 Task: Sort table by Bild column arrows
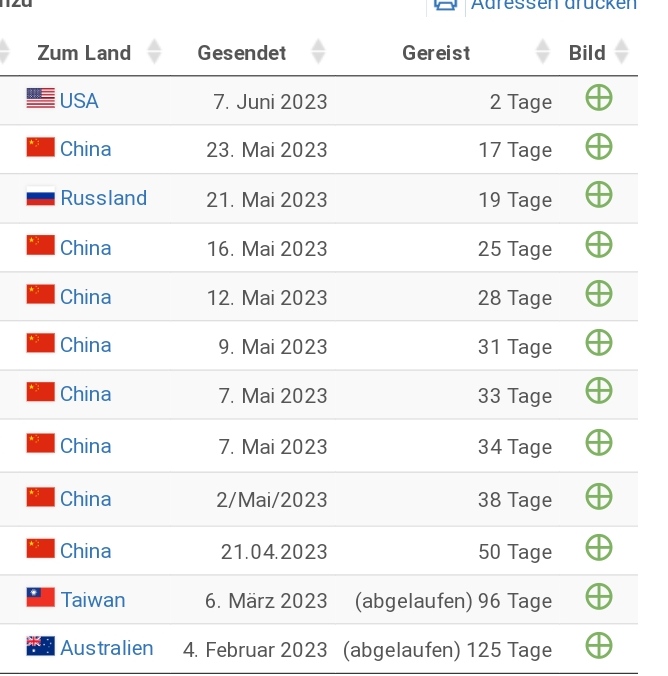point(621,52)
